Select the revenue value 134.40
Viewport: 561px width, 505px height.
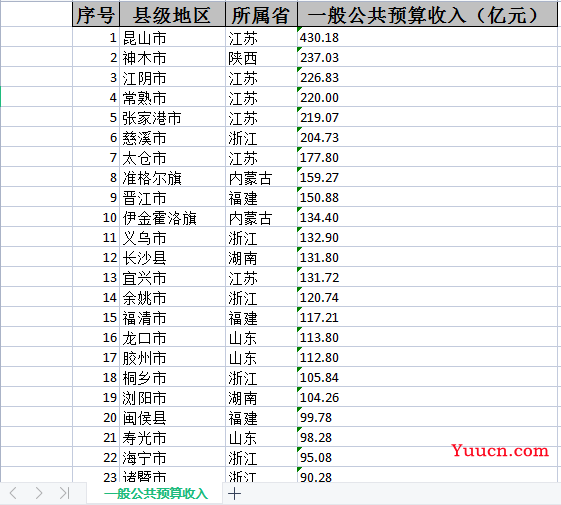point(427,218)
